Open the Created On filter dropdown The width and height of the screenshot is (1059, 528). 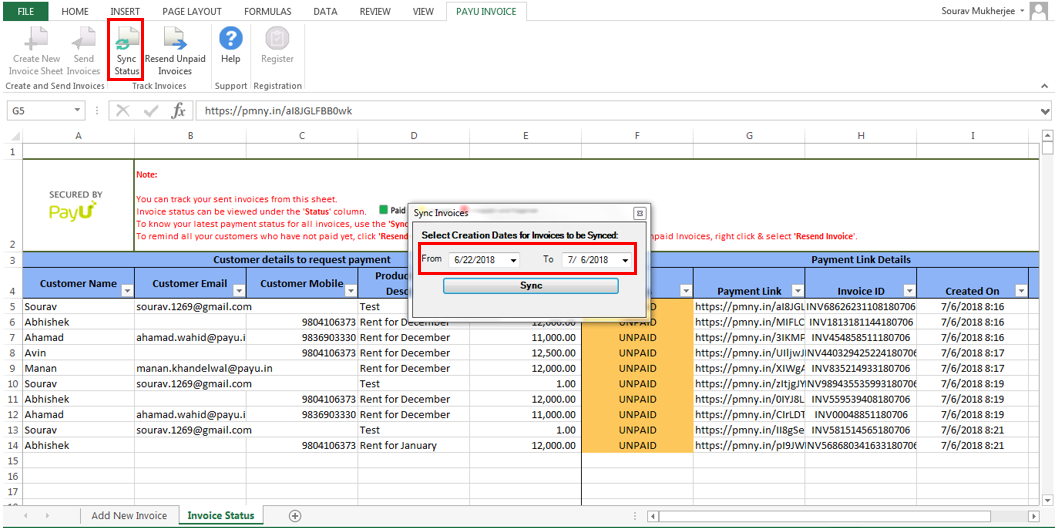[1021, 291]
